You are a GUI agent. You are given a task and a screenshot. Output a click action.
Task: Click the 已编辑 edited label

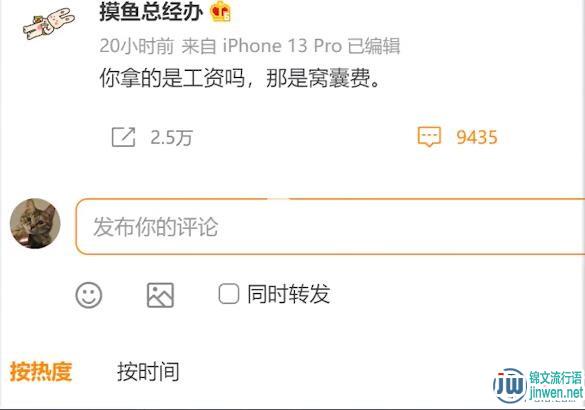coord(374,46)
